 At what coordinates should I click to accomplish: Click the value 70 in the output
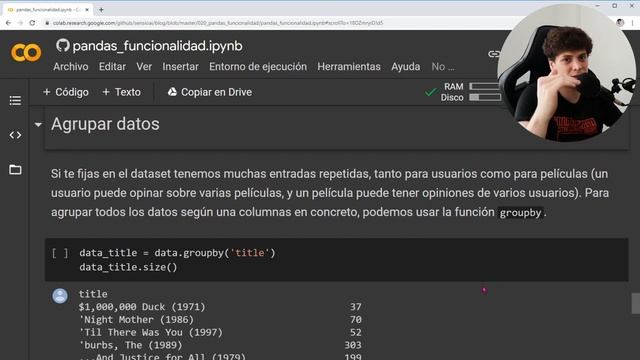[356, 319]
